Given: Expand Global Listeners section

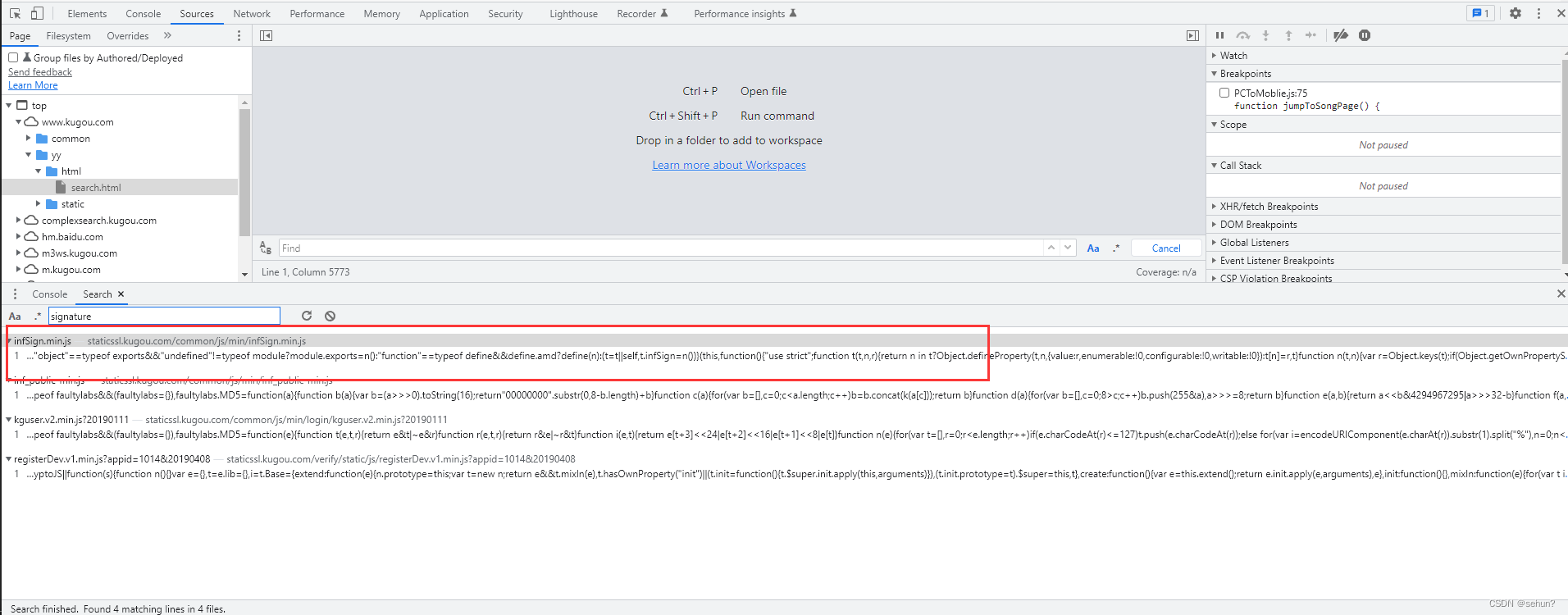Looking at the screenshot, I should [x=1214, y=242].
